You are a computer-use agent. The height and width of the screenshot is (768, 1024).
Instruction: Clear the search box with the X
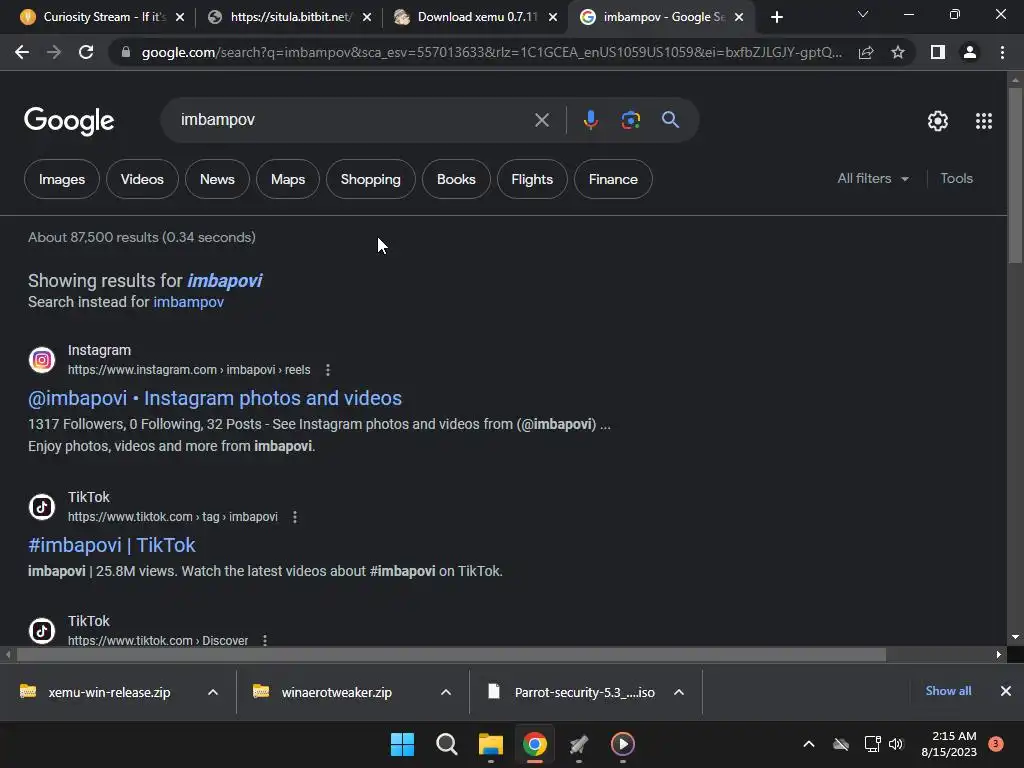[541, 120]
